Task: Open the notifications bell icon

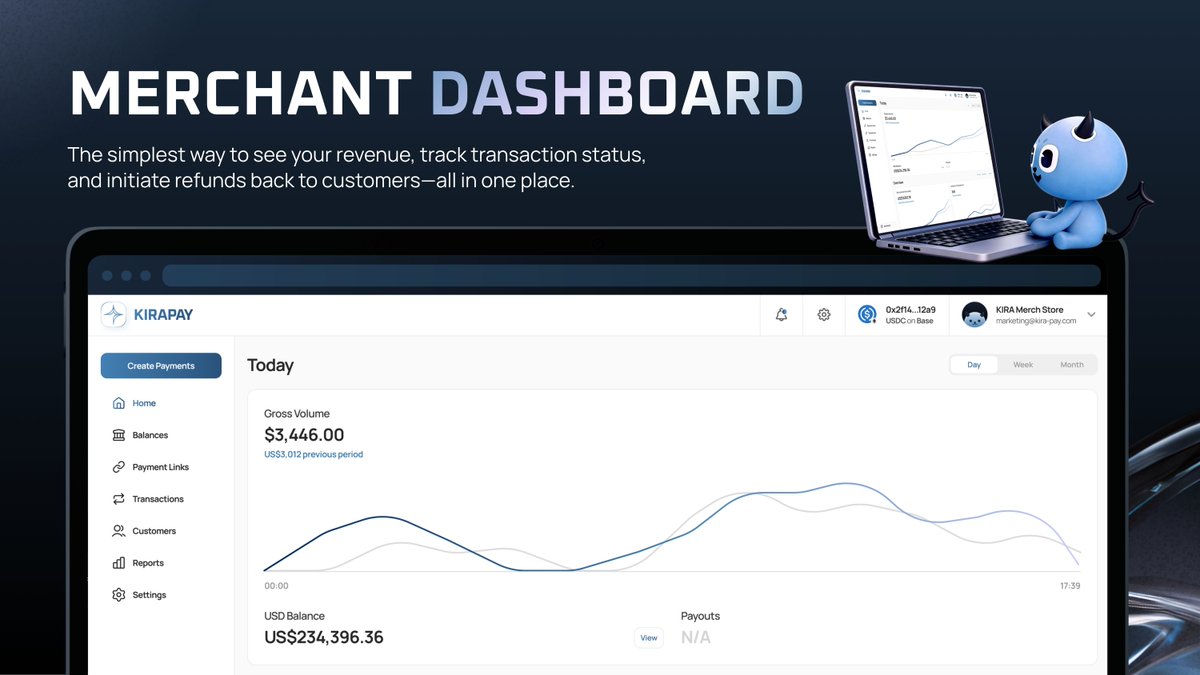Action: point(782,314)
